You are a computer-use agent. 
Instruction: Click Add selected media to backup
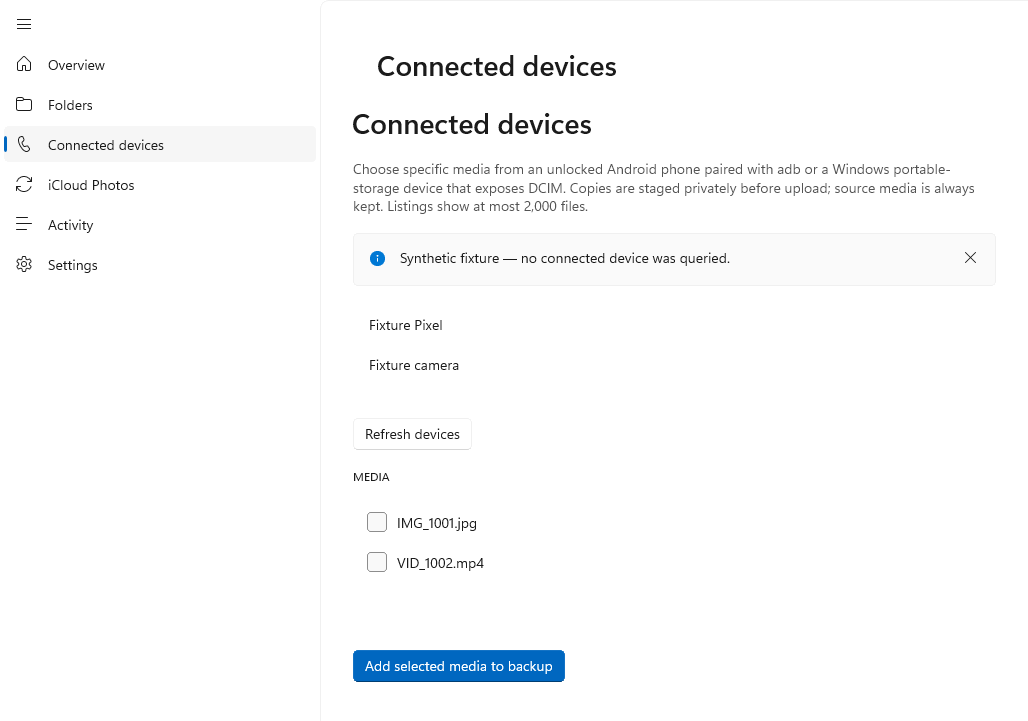(459, 666)
